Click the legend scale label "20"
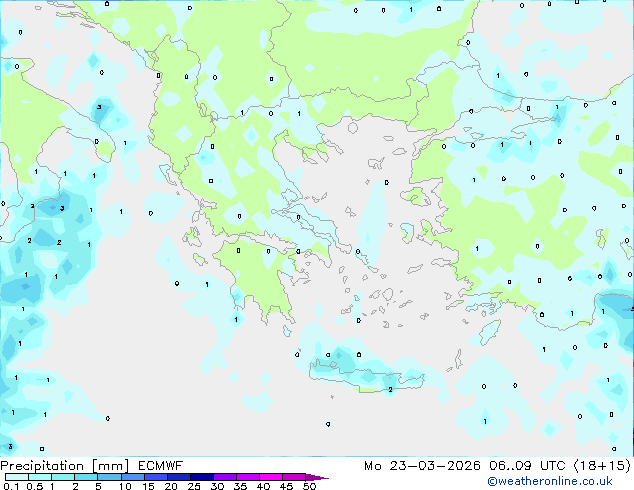This screenshot has height=490, width=634. click(x=171, y=486)
